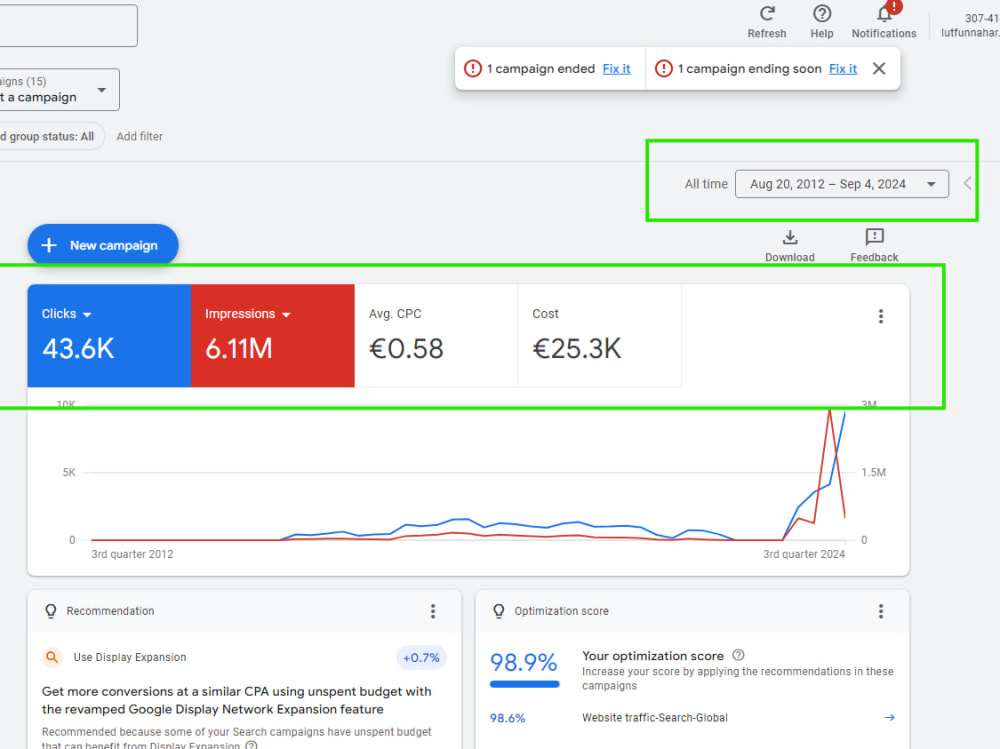Open help for Display Expansion recommendation
1000x749 pixels.
(252, 745)
